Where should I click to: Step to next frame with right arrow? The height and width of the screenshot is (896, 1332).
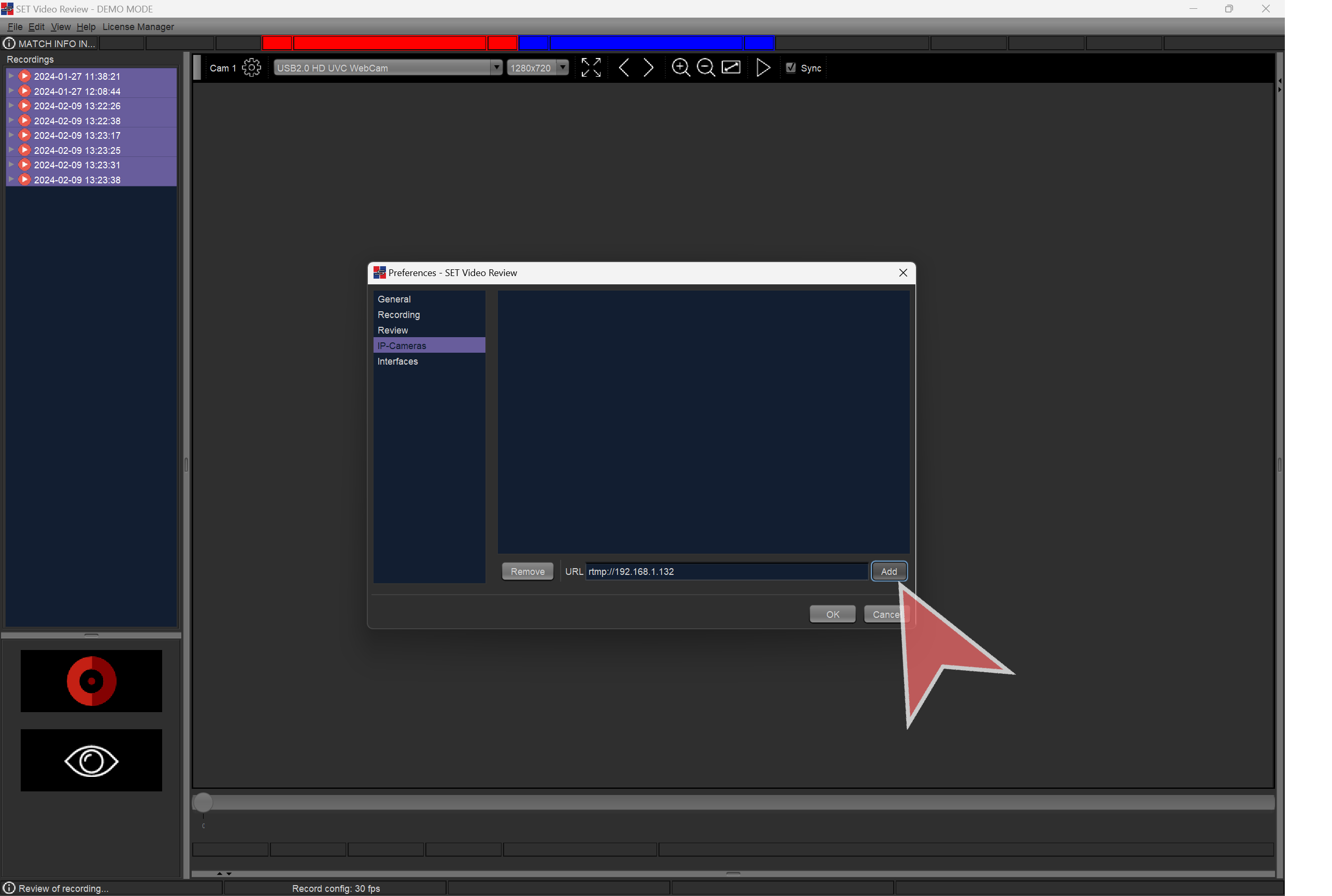[x=648, y=67]
